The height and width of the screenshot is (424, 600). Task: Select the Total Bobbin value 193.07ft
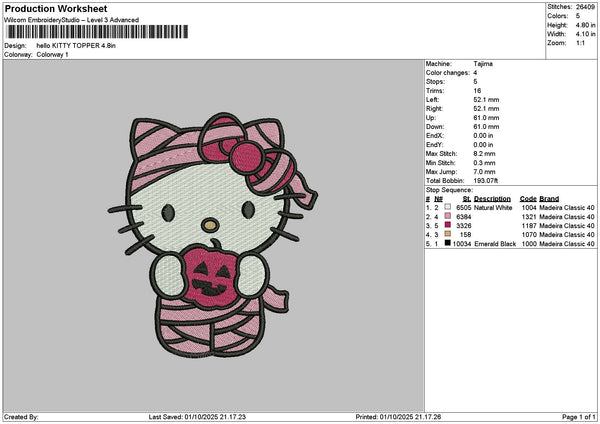(486, 181)
